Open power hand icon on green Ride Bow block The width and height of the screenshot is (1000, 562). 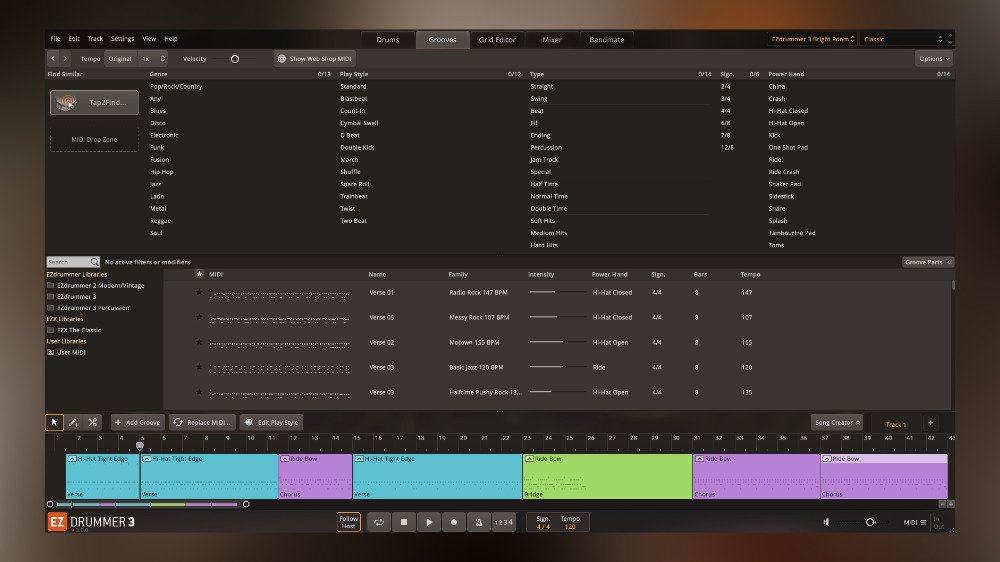coord(529,459)
